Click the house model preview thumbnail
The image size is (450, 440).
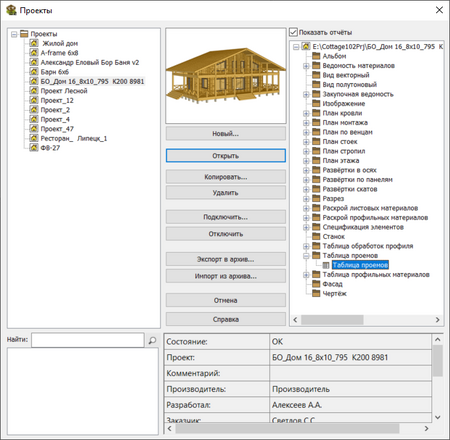(226, 76)
